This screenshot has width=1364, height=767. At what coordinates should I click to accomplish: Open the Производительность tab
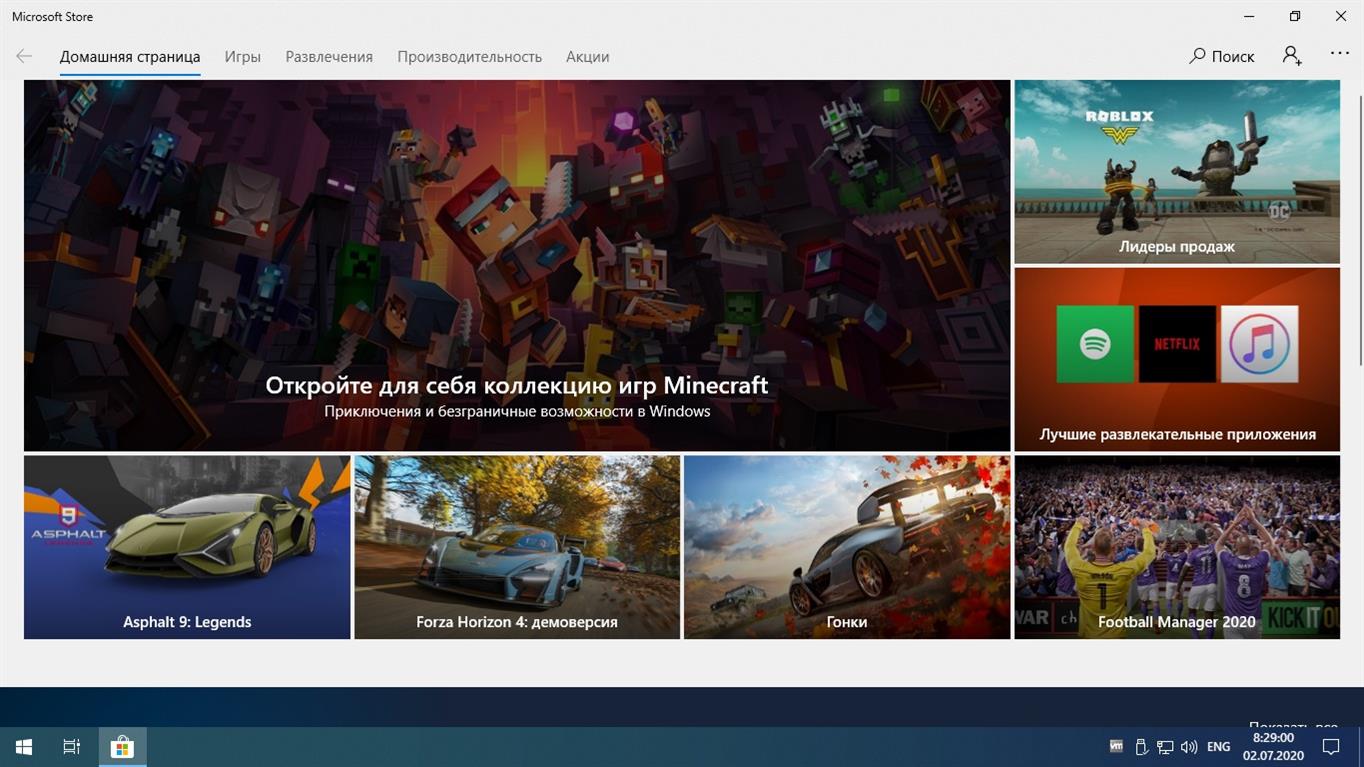pyautogui.click(x=470, y=57)
